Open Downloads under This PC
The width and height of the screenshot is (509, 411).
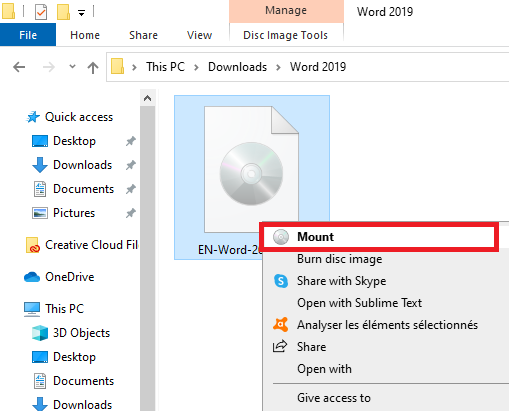coord(82,405)
